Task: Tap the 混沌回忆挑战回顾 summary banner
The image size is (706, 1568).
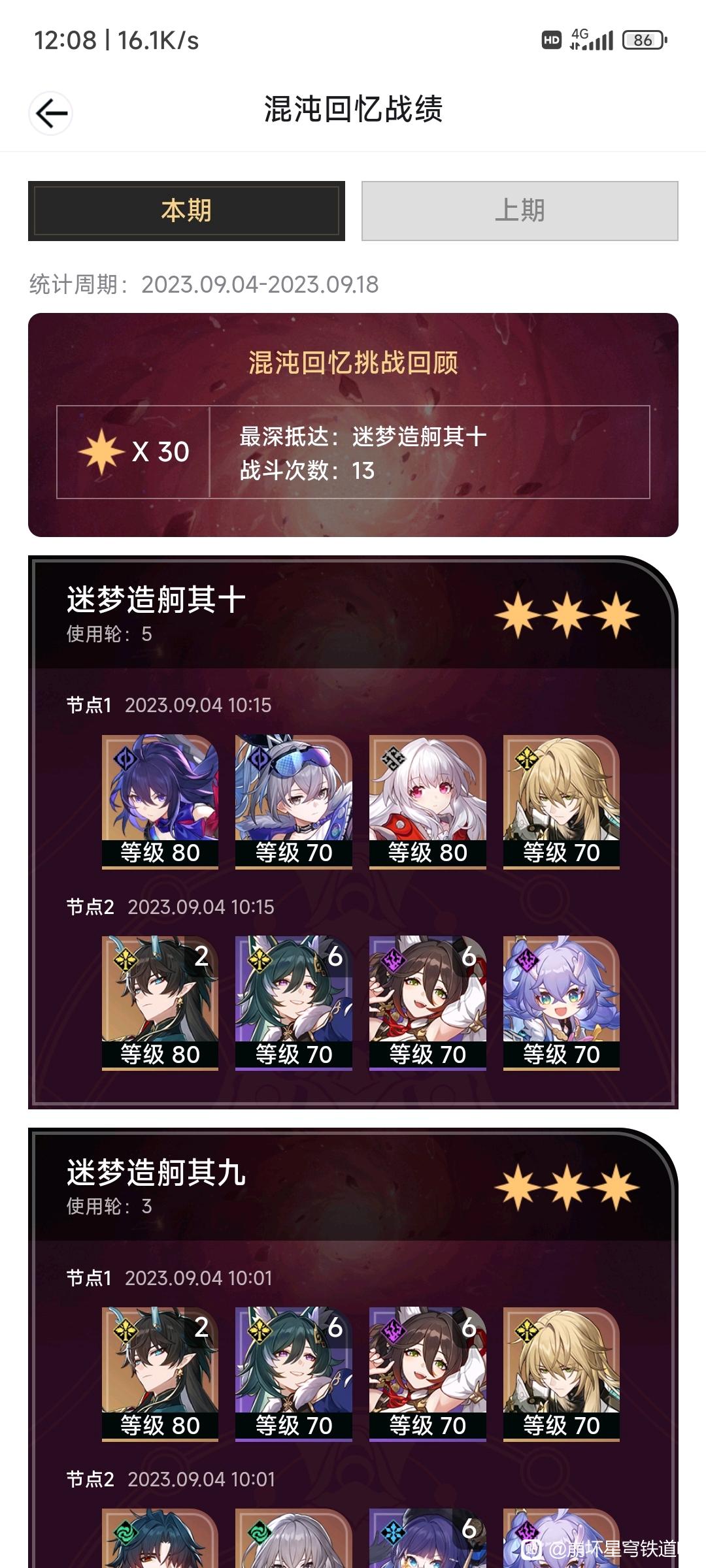Action: pos(353,425)
